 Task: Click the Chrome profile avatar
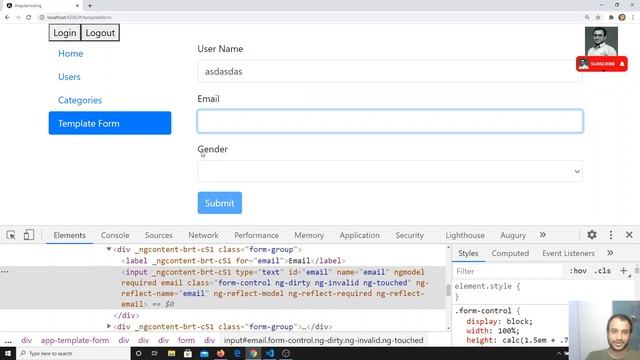(x=622, y=17)
